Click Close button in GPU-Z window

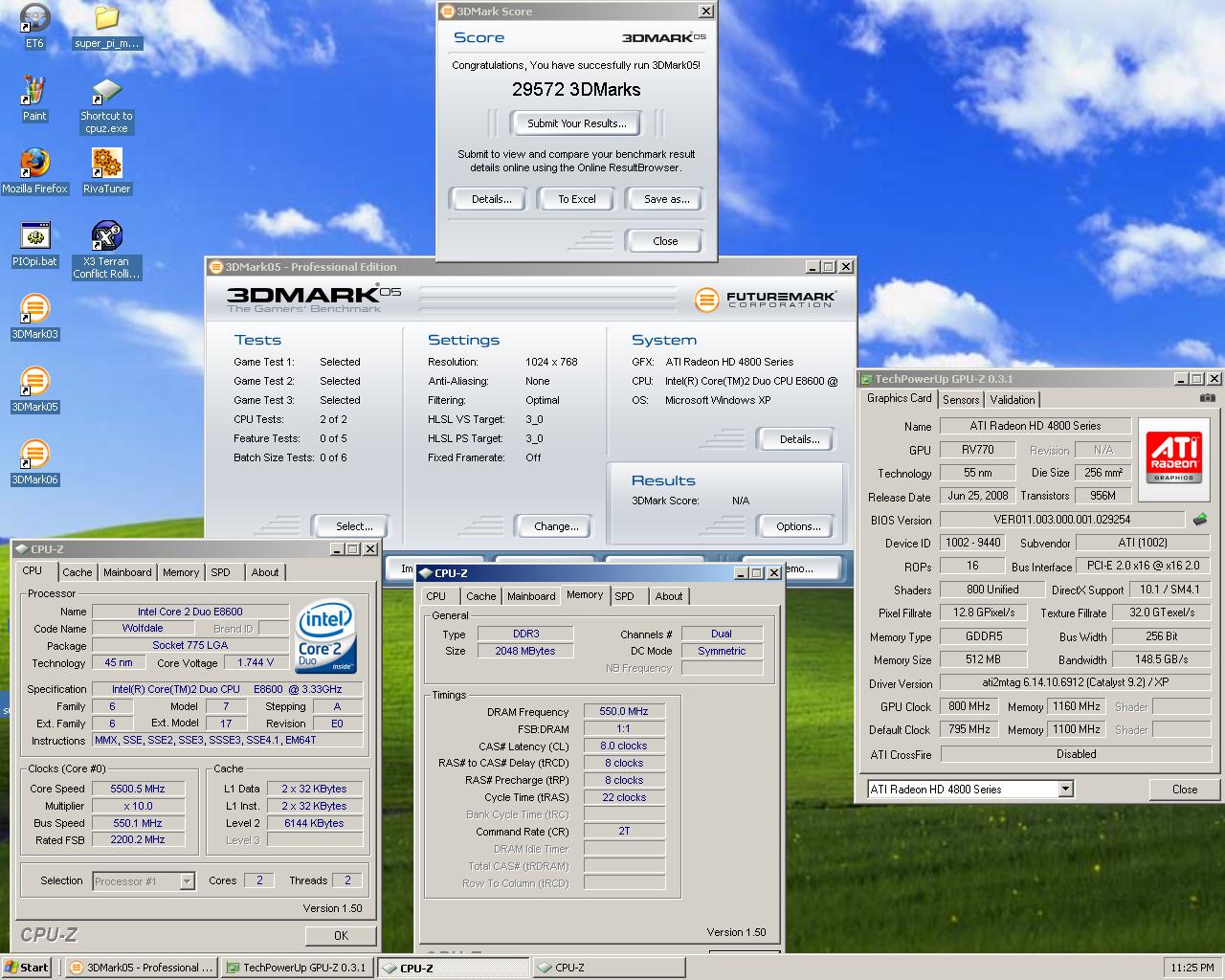pyautogui.click(x=1185, y=790)
